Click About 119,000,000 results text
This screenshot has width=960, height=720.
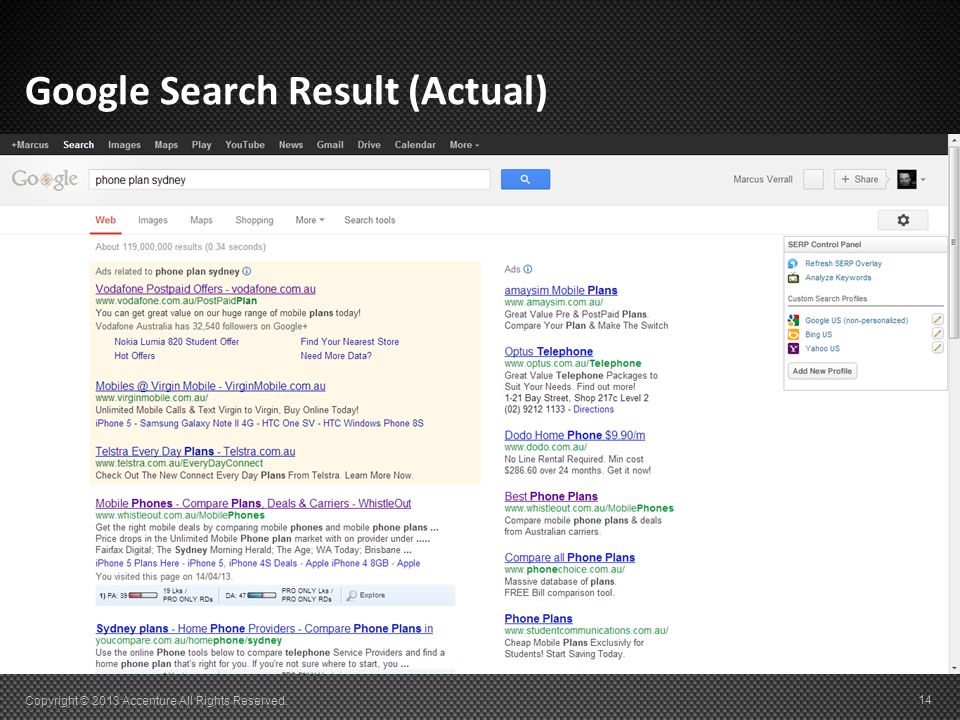(x=181, y=247)
